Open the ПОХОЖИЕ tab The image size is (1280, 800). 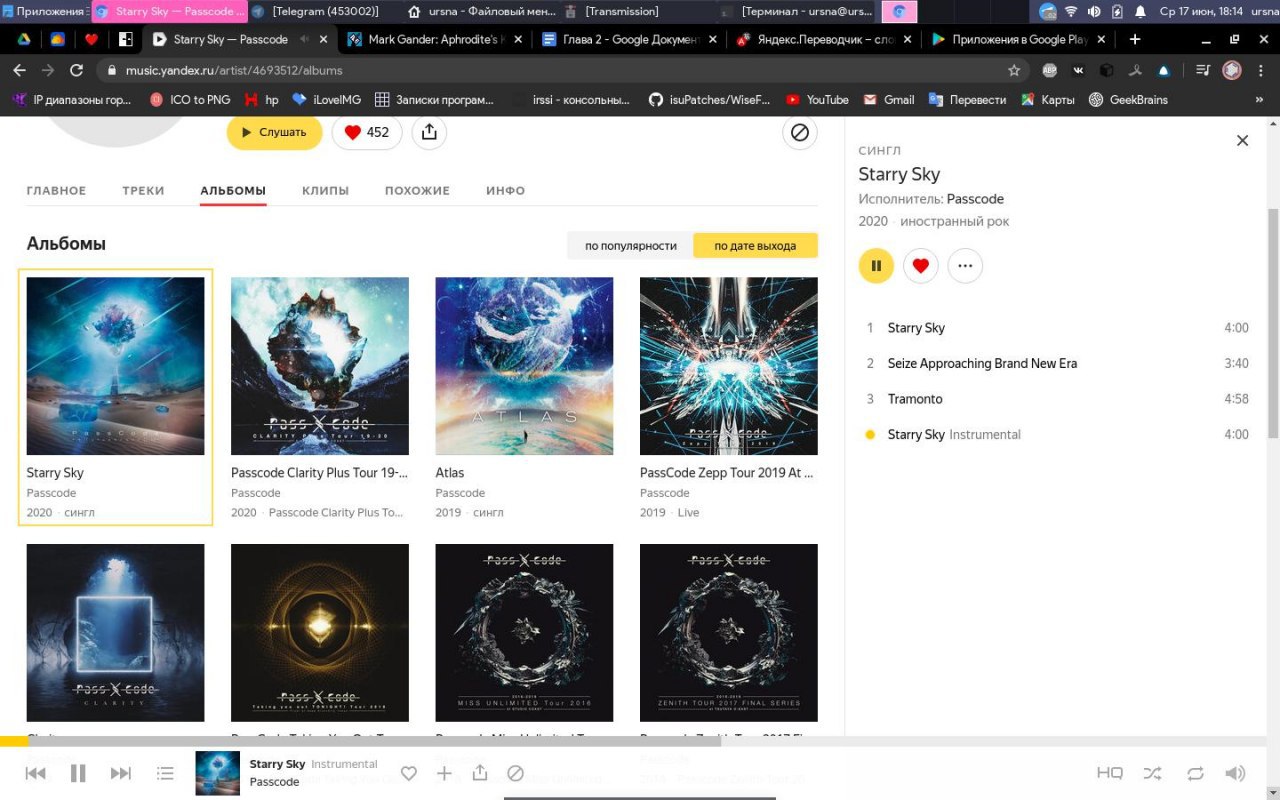coord(417,190)
